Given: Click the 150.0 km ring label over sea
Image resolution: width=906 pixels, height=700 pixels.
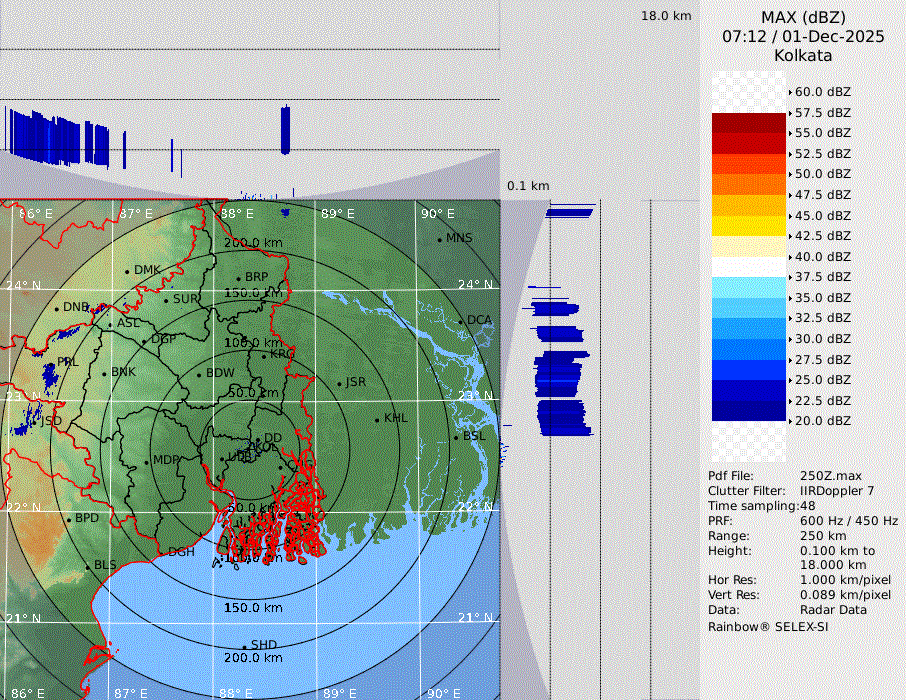Looking at the screenshot, I should [253, 608].
